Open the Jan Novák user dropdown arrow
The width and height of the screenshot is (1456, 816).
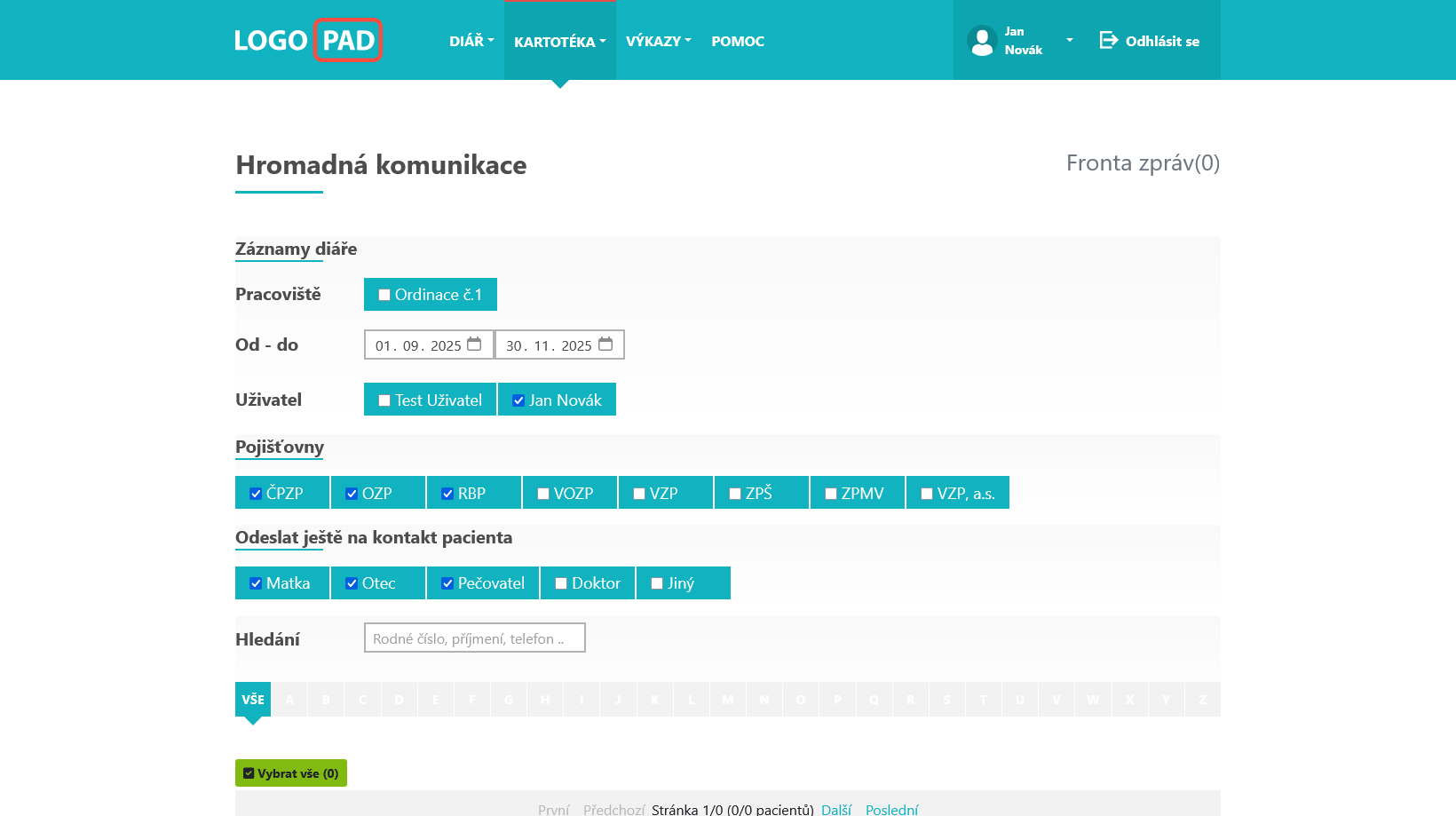[x=1069, y=41]
